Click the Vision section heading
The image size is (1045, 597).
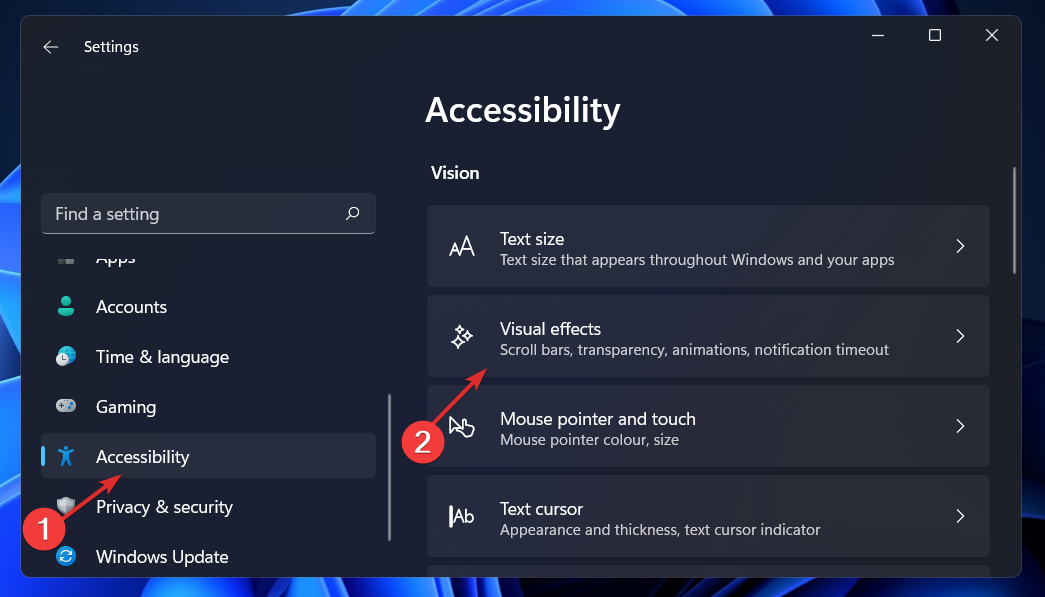455,173
